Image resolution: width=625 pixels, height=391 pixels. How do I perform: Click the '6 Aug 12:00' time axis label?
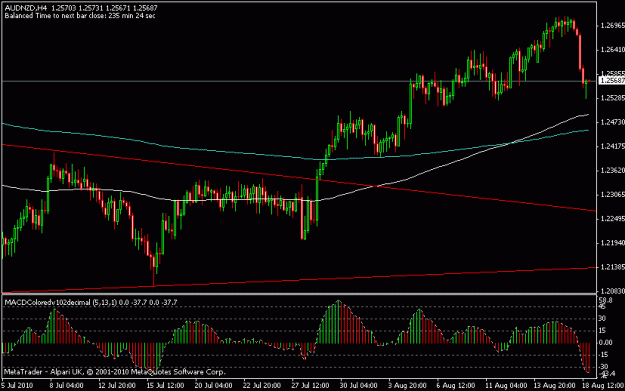456,385
